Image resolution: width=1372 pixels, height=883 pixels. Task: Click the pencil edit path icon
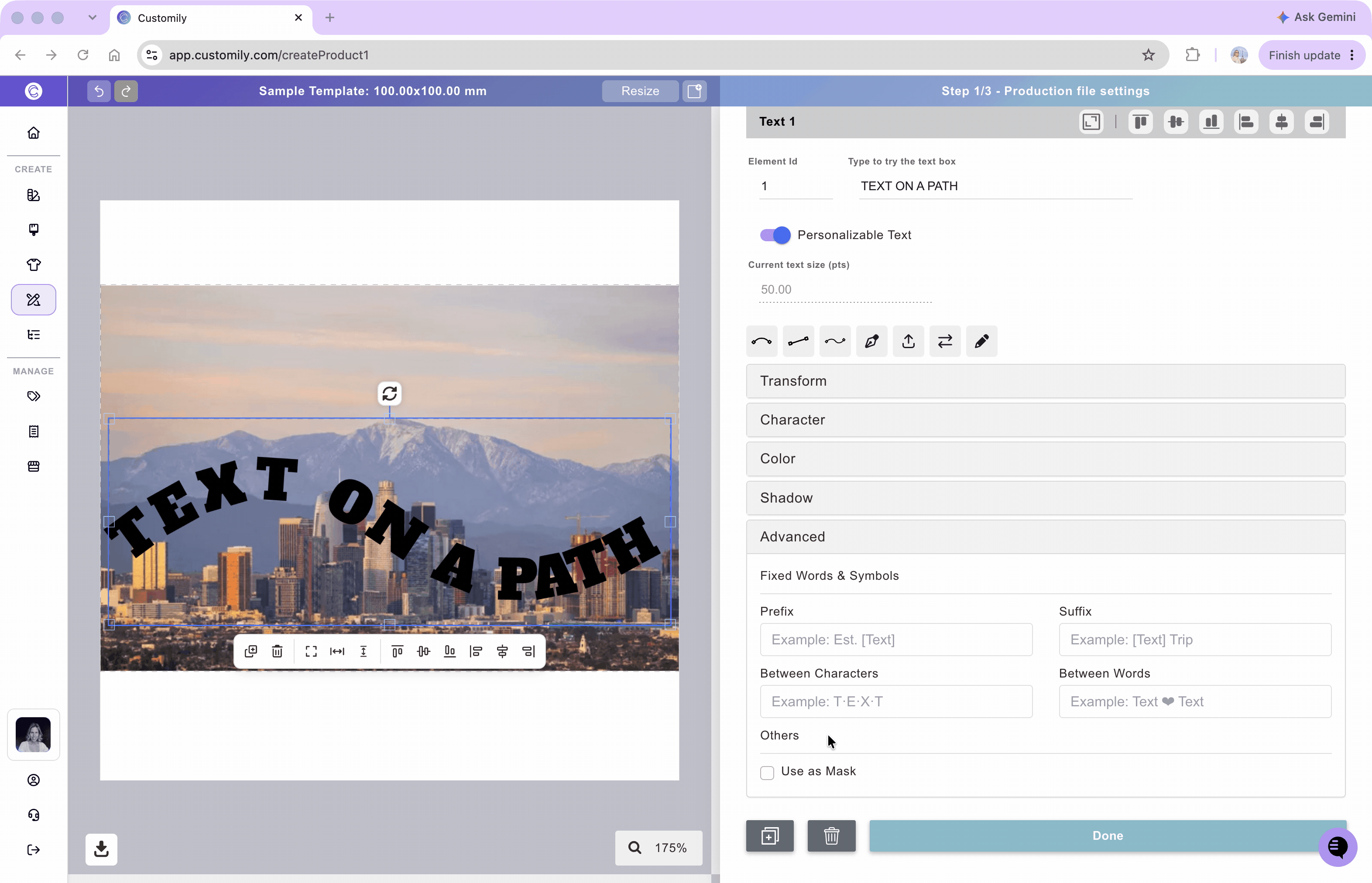(x=982, y=341)
